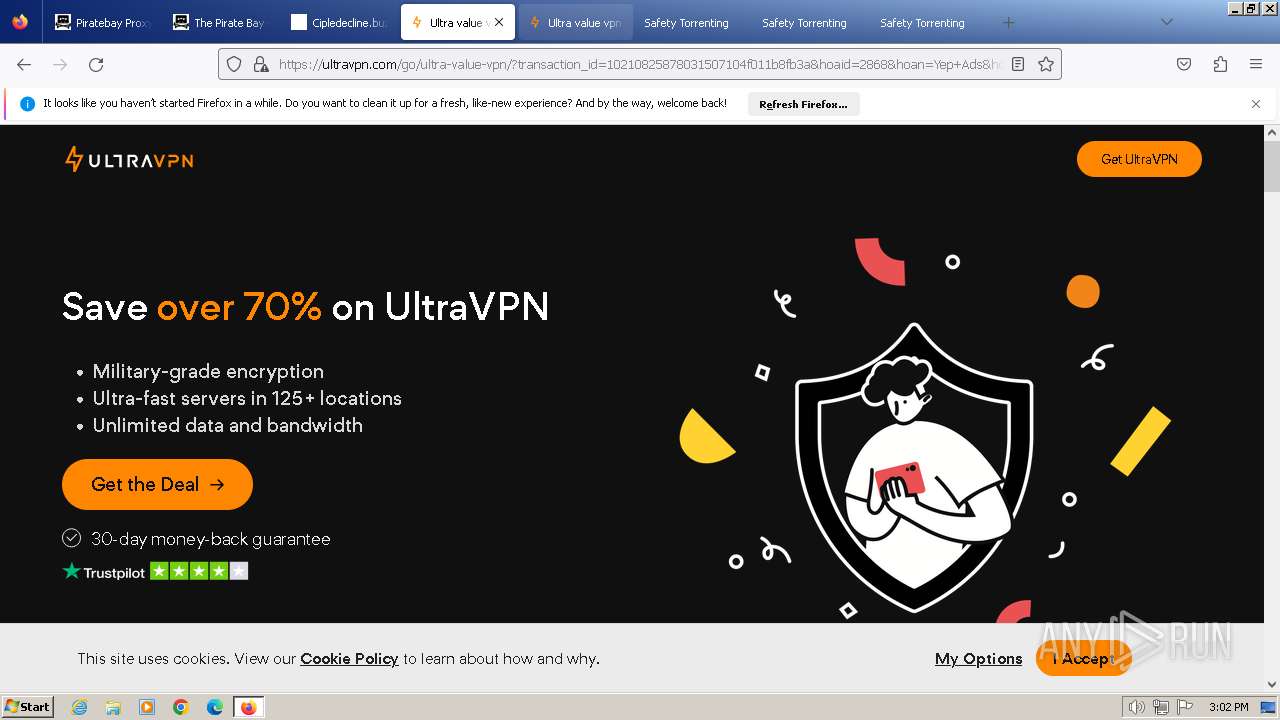Switch to the last Safety Torrenting tab
The height and width of the screenshot is (720, 1280).
(x=922, y=22)
